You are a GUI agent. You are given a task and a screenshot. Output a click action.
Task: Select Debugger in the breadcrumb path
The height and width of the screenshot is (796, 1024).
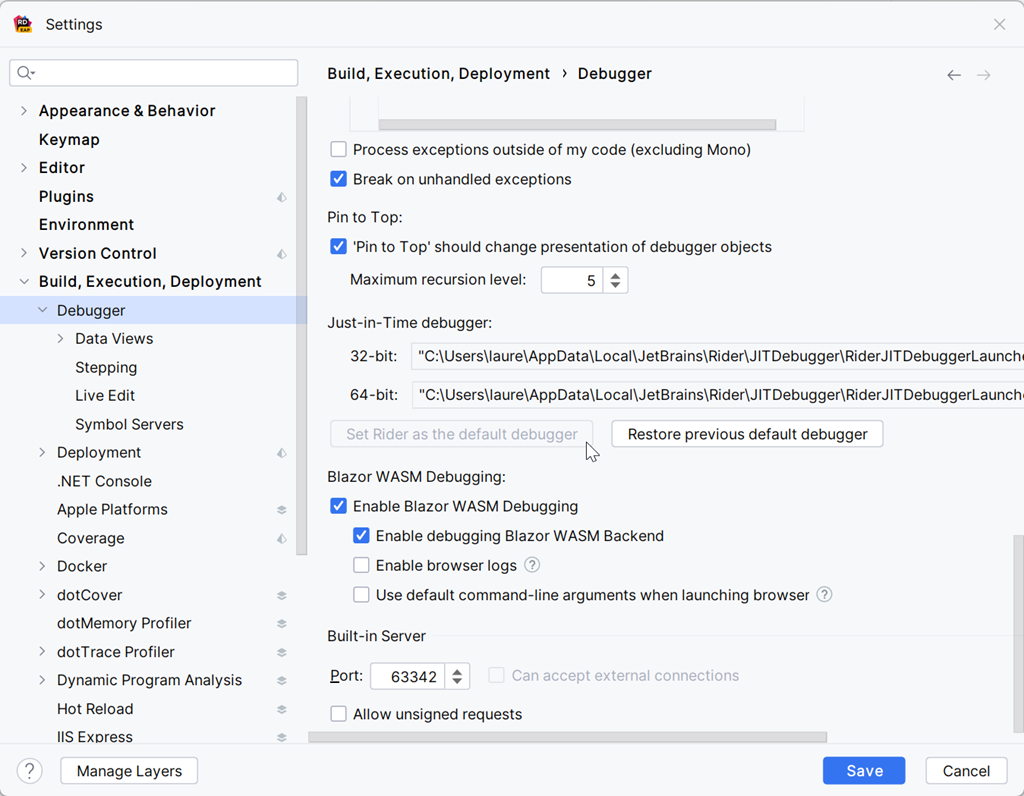pos(614,73)
